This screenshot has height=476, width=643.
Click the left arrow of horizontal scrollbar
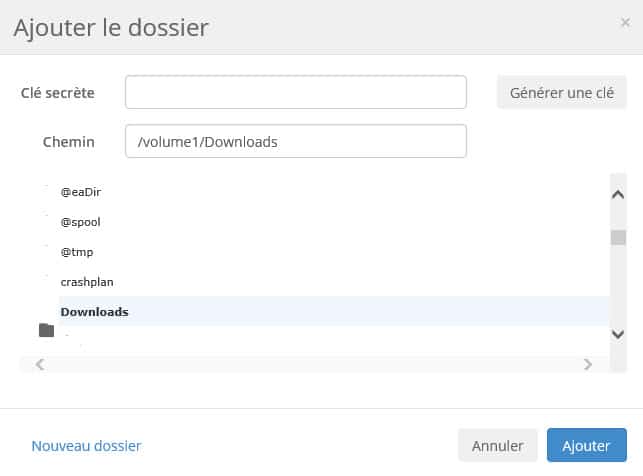click(40, 364)
